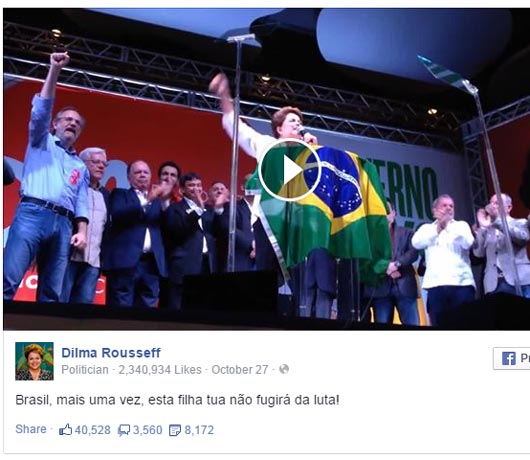The width and height of the screenshot is (530, 460).
Task: Click the truncated 'Pr' text on Facebook button
Action: (x=525, y=358)
